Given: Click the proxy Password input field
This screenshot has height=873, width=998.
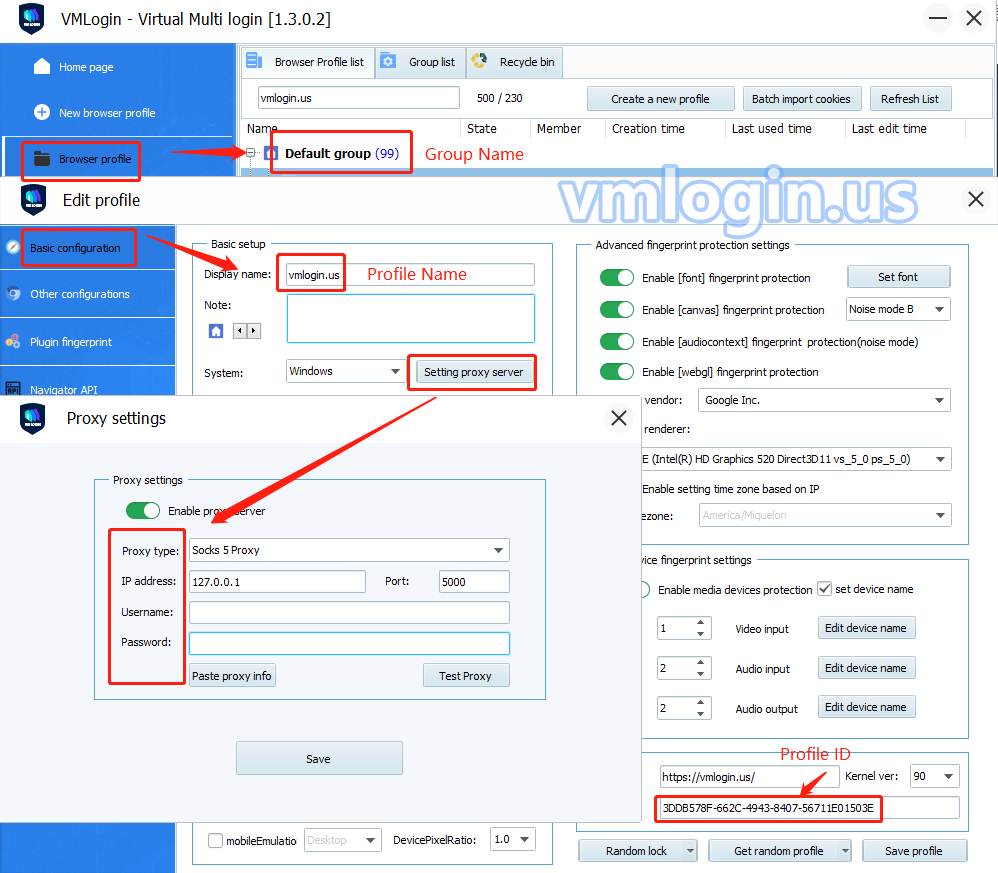Looking at the screenshot, I should [349, 643].
